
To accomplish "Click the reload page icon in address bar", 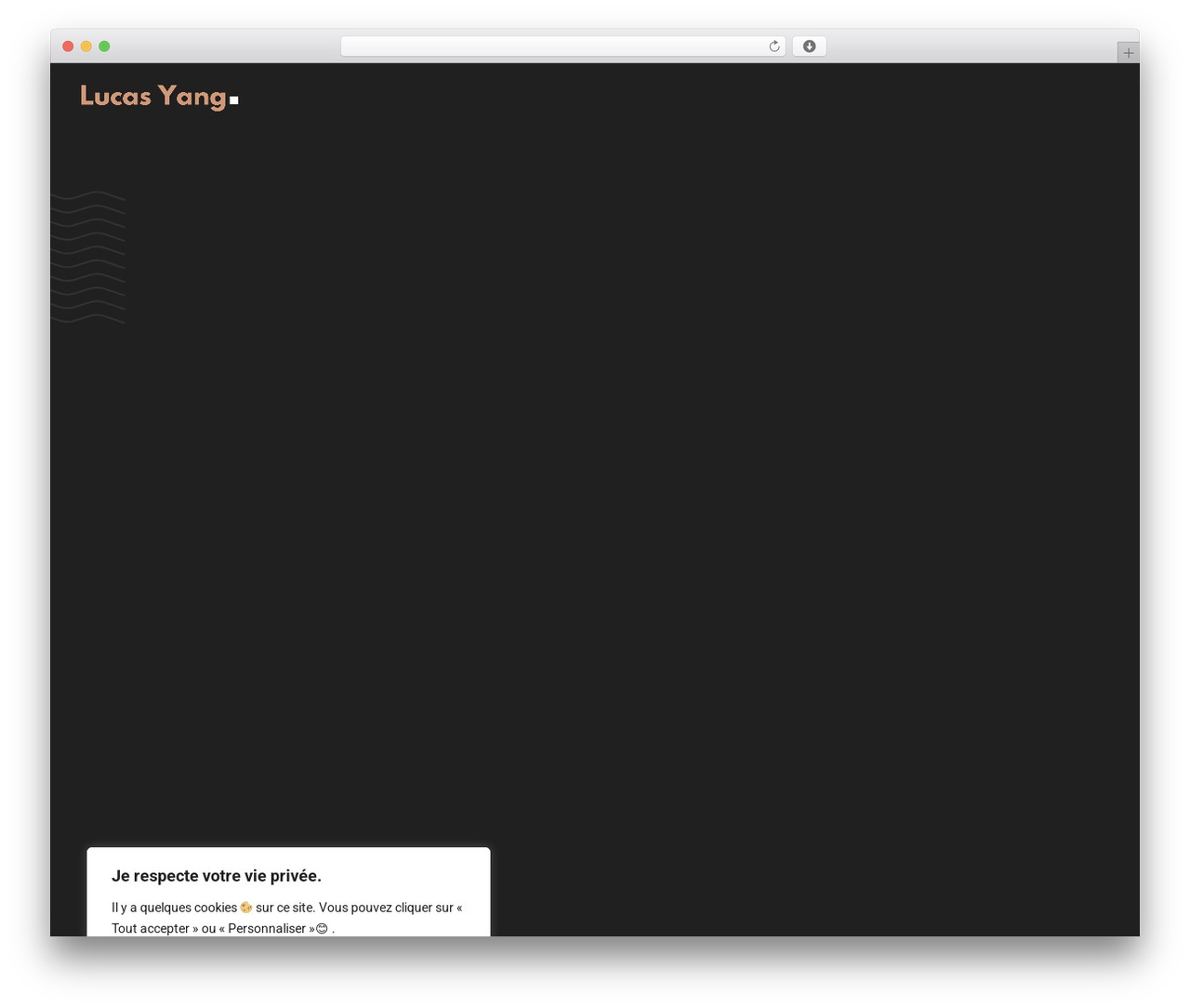I will [x=774, y=46].
